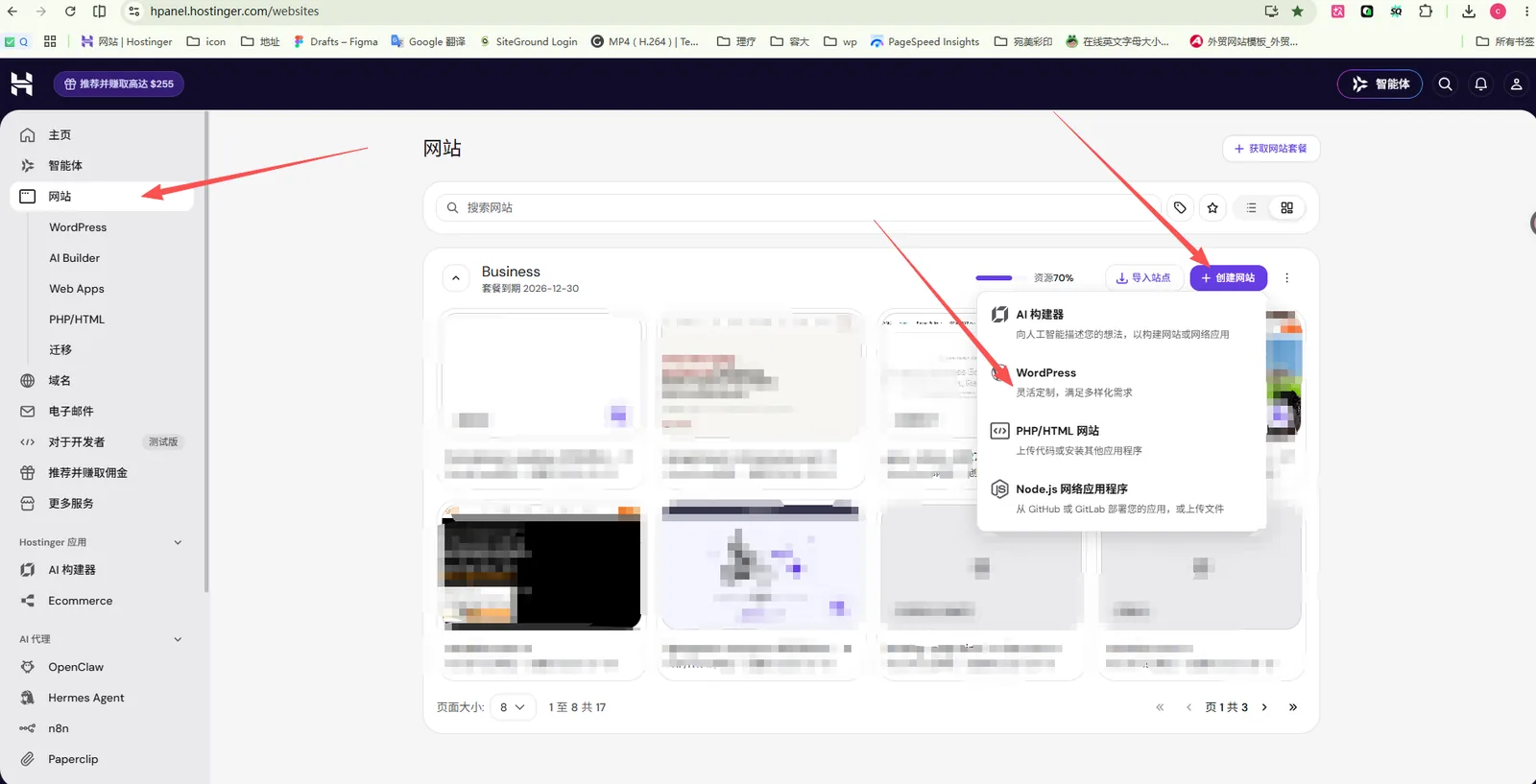Focus the 搜索网站 search field
The width and height of the screenshot is (1536, 784).
[x=795, y=207]
